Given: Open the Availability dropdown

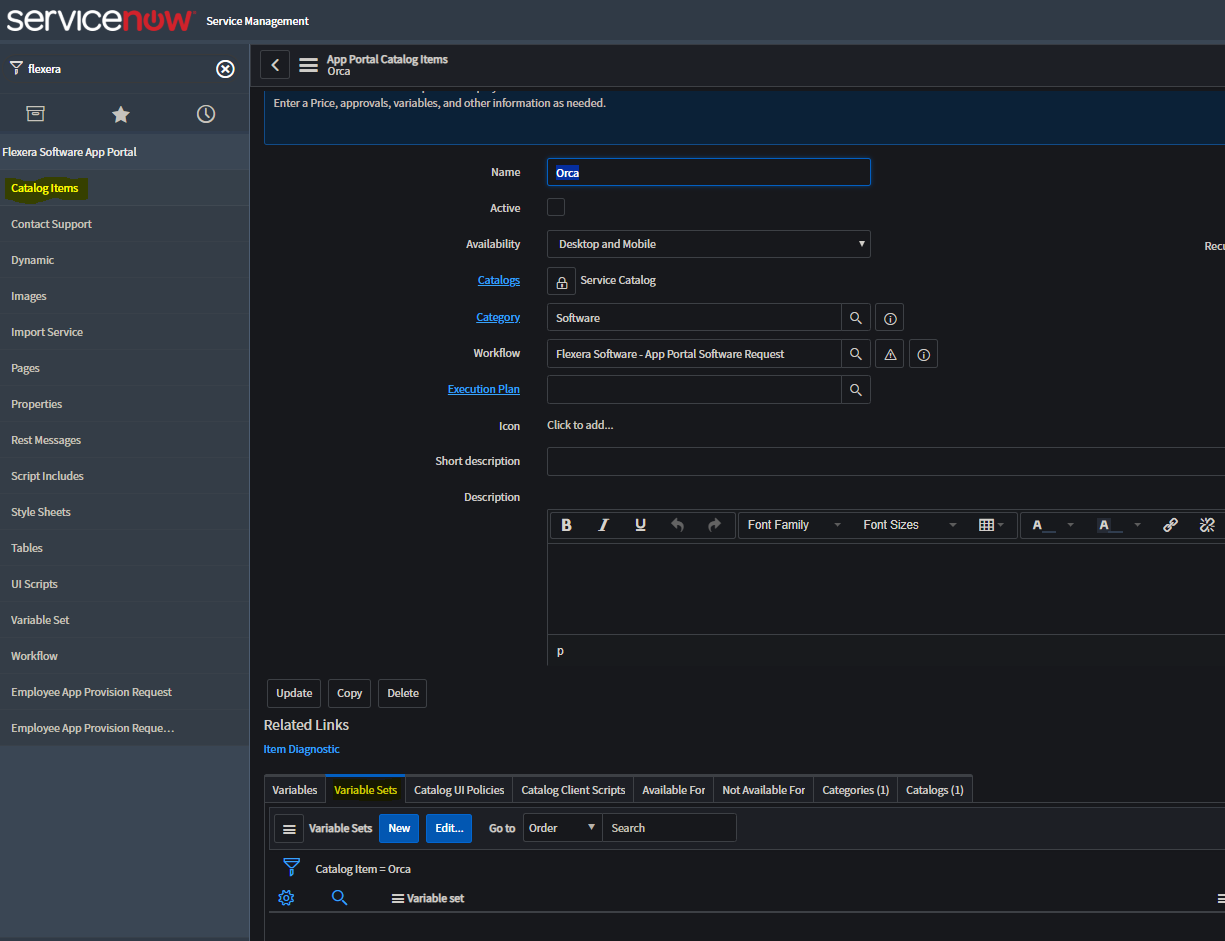Looking at the screenshot, I should (x=709, y=244).
